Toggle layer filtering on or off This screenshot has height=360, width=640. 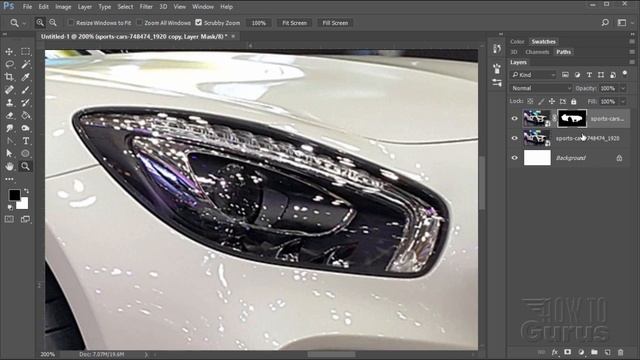624,73
